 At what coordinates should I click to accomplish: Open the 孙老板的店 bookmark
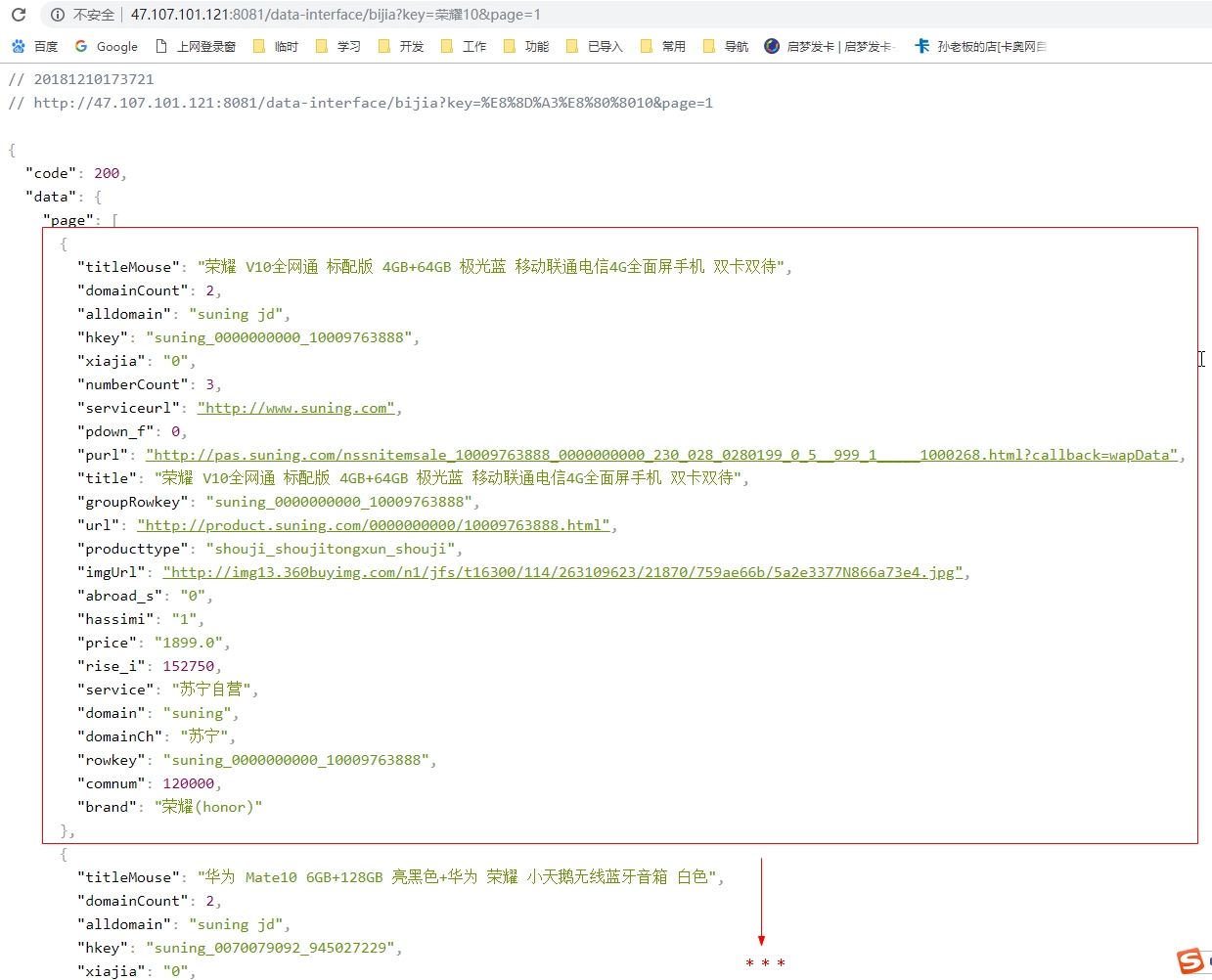tap(980, 46)
